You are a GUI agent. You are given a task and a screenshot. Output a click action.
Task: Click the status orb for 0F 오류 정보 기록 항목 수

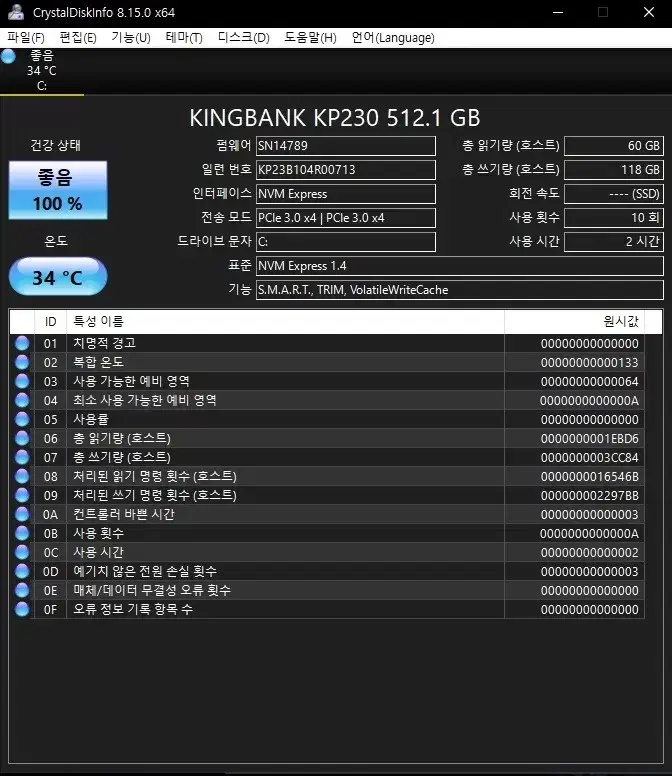pos(22,609)
